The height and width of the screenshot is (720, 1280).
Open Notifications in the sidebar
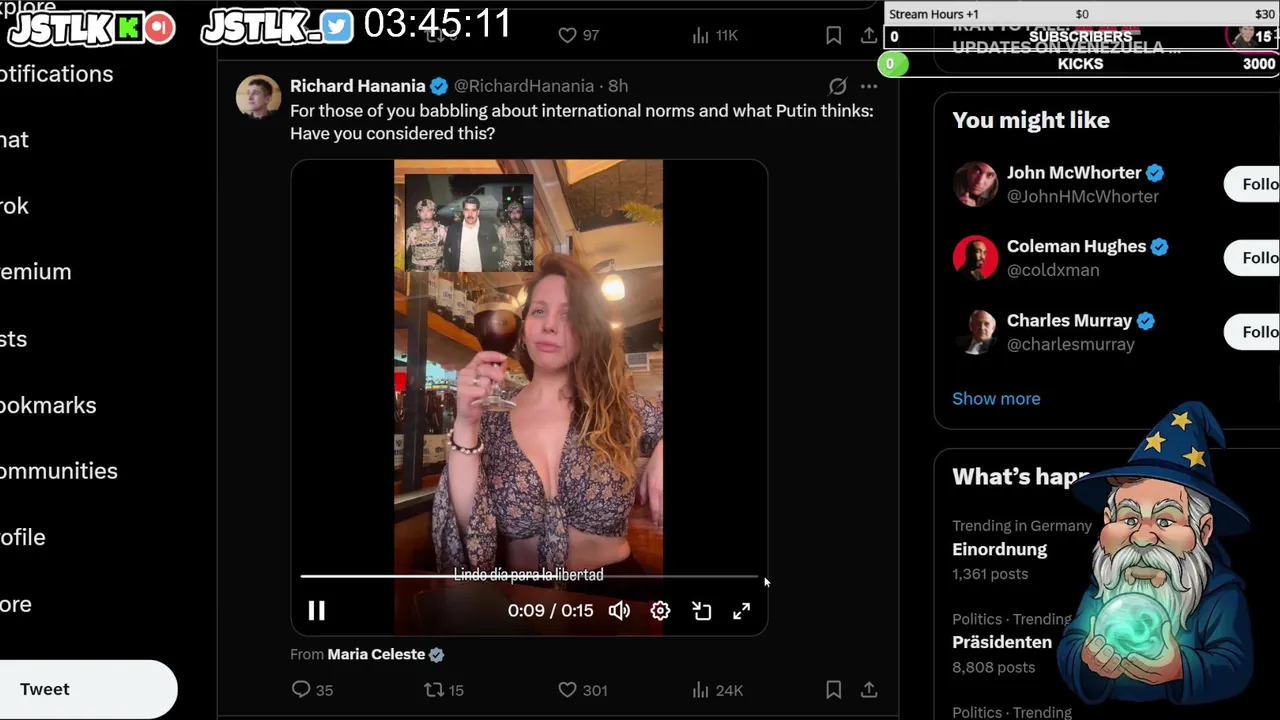[x=56, y=74]
